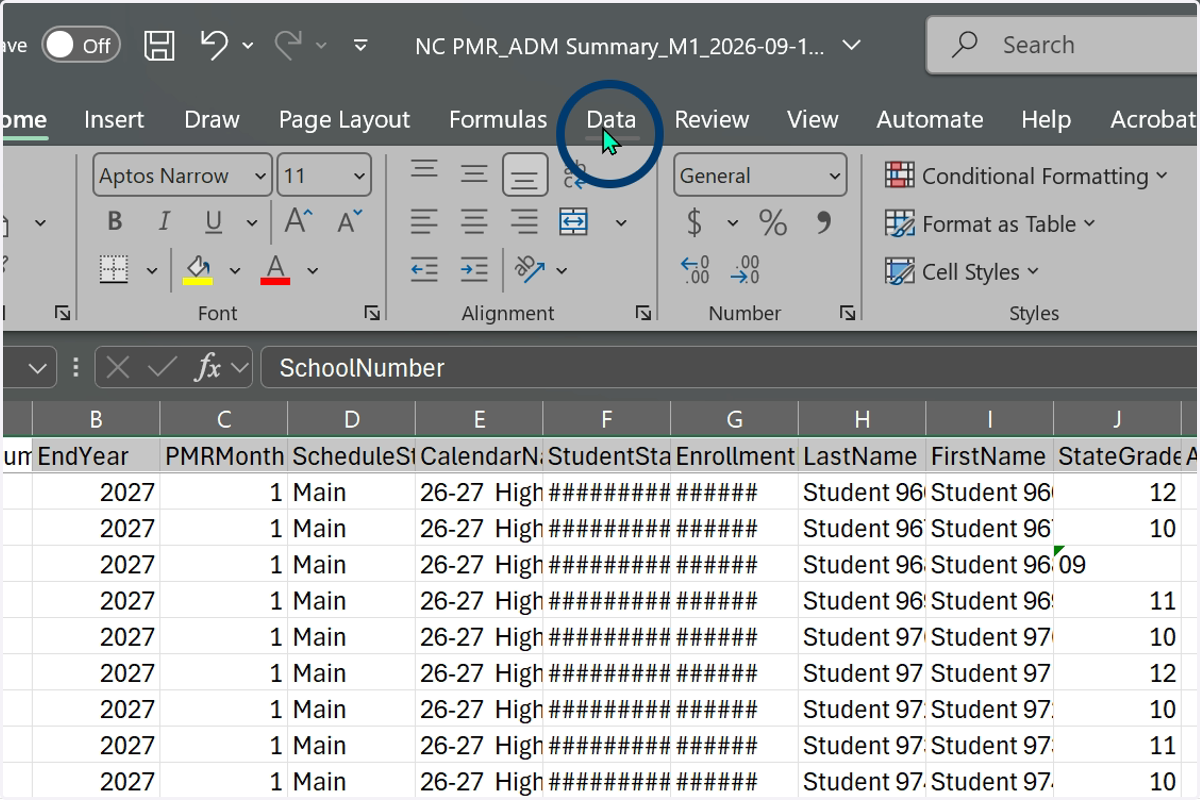Open Merge & Center dropdown arrow
This screenshot has height=800, width=1200.
click(621, 223)
